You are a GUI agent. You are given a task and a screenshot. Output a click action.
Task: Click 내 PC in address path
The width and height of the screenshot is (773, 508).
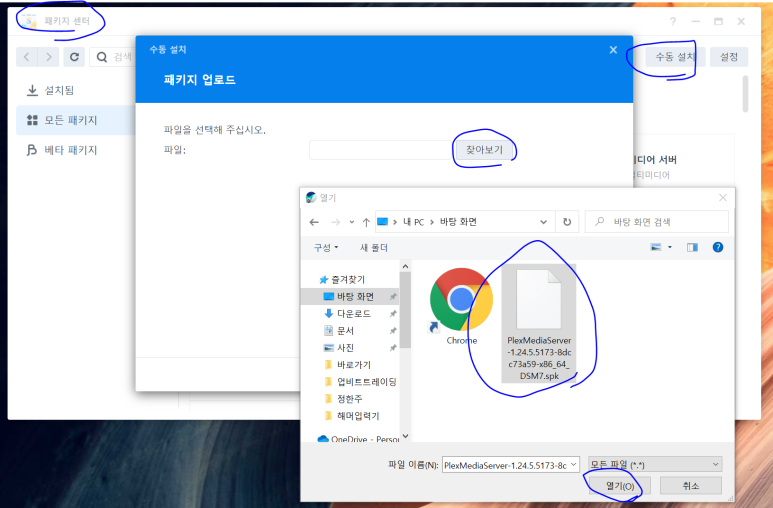pyautogui.click(x=413, y=222)
